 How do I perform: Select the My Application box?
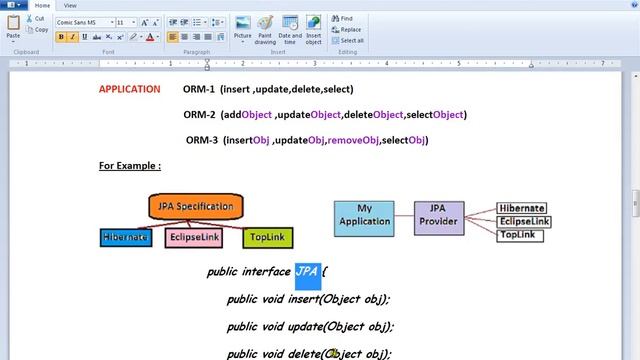click(364, 219)
